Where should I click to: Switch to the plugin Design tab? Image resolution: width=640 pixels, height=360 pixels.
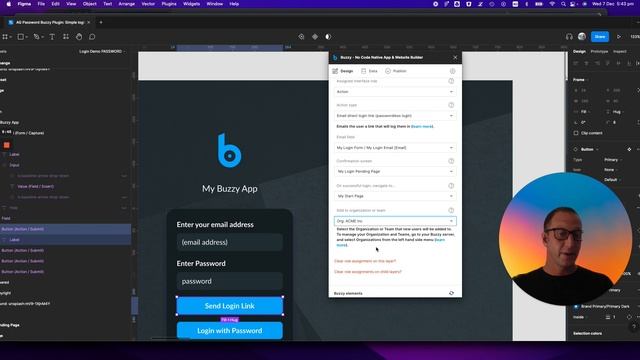[343, 71]
